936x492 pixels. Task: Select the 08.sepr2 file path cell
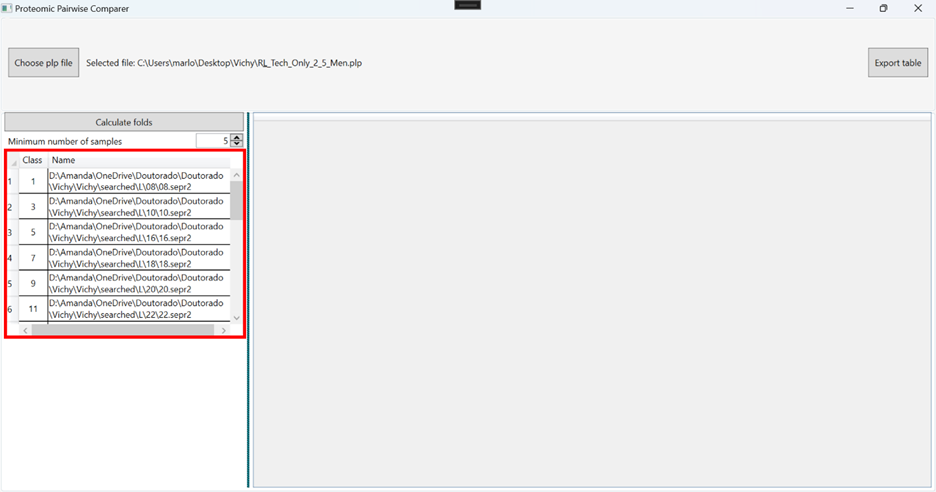coord(138,181)
